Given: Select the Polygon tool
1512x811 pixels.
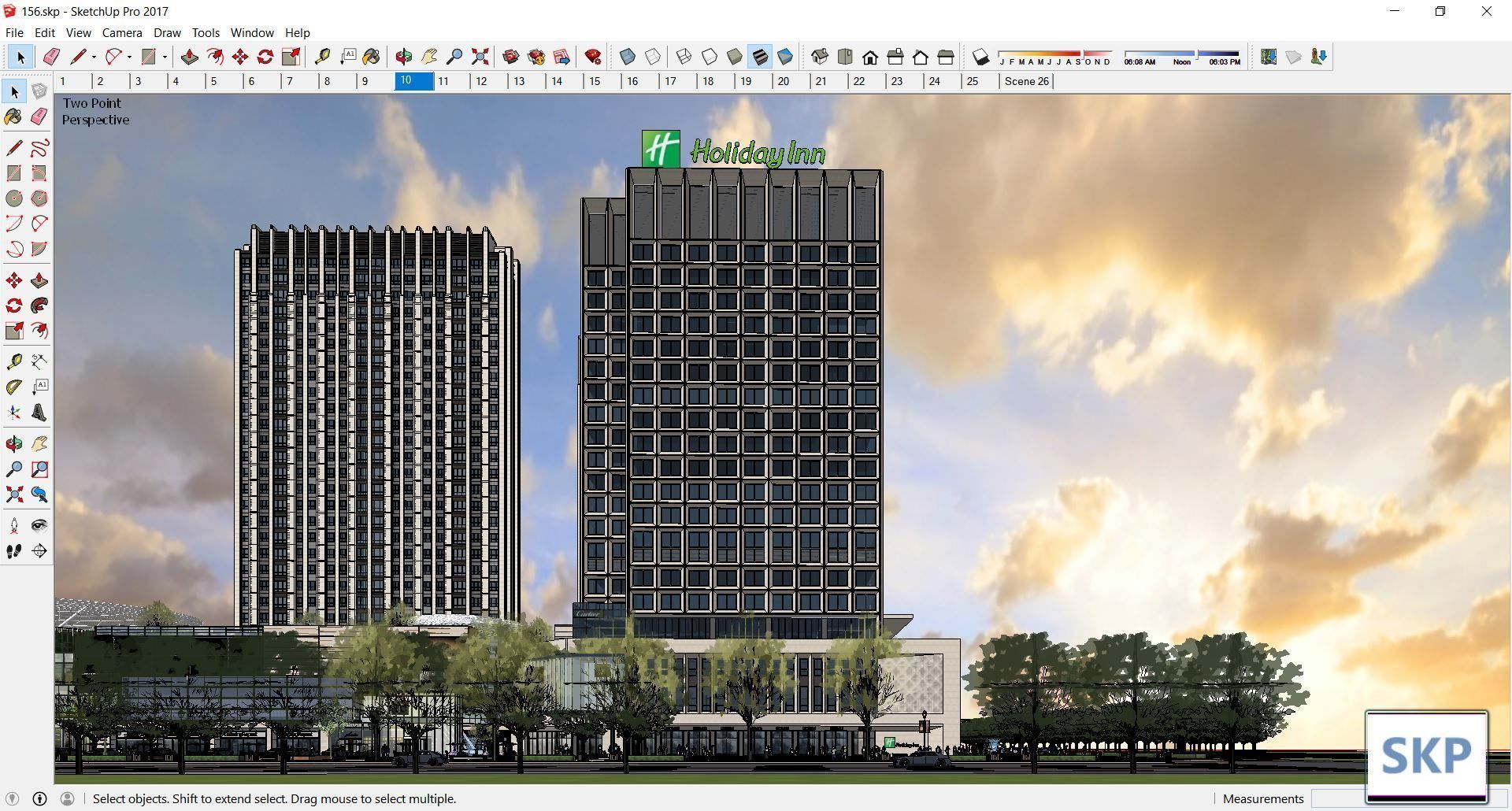Looking at the screenshot, I should 39,198.
